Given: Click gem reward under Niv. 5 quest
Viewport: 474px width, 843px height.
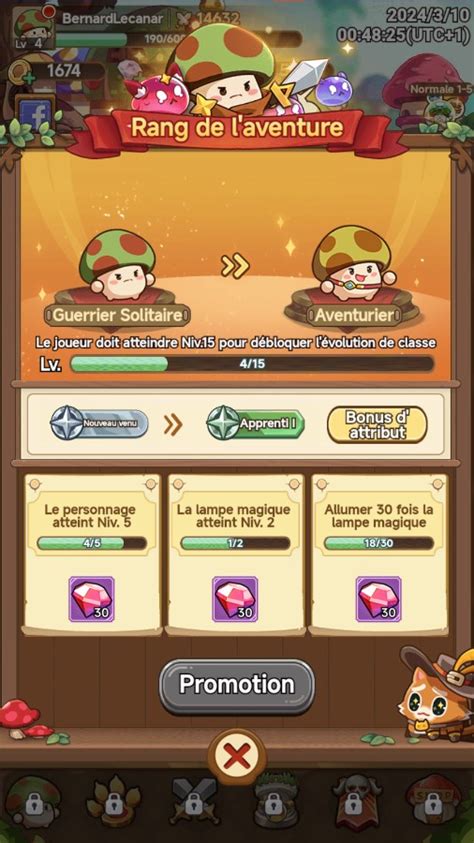Looking at the screenshot, I should 91,599.
